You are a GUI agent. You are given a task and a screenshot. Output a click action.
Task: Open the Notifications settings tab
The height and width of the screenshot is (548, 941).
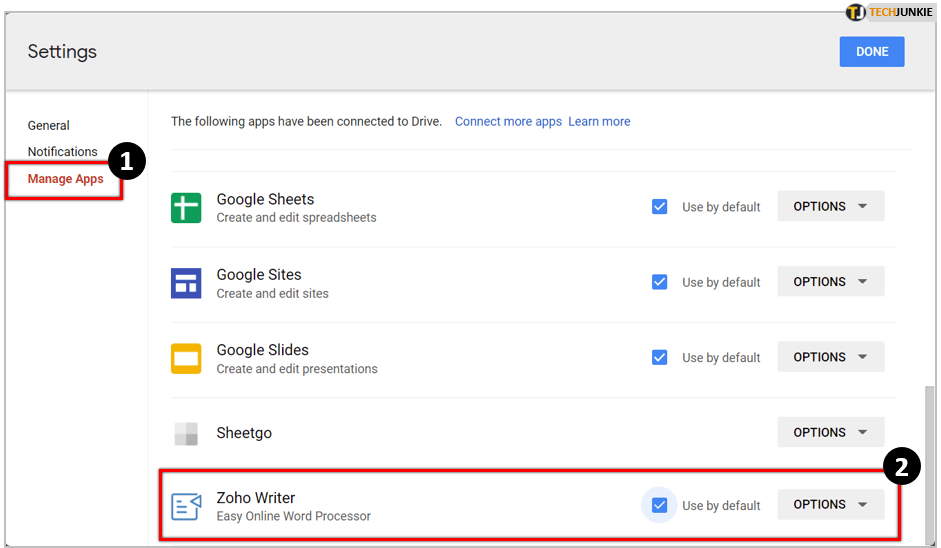[63, 152]
